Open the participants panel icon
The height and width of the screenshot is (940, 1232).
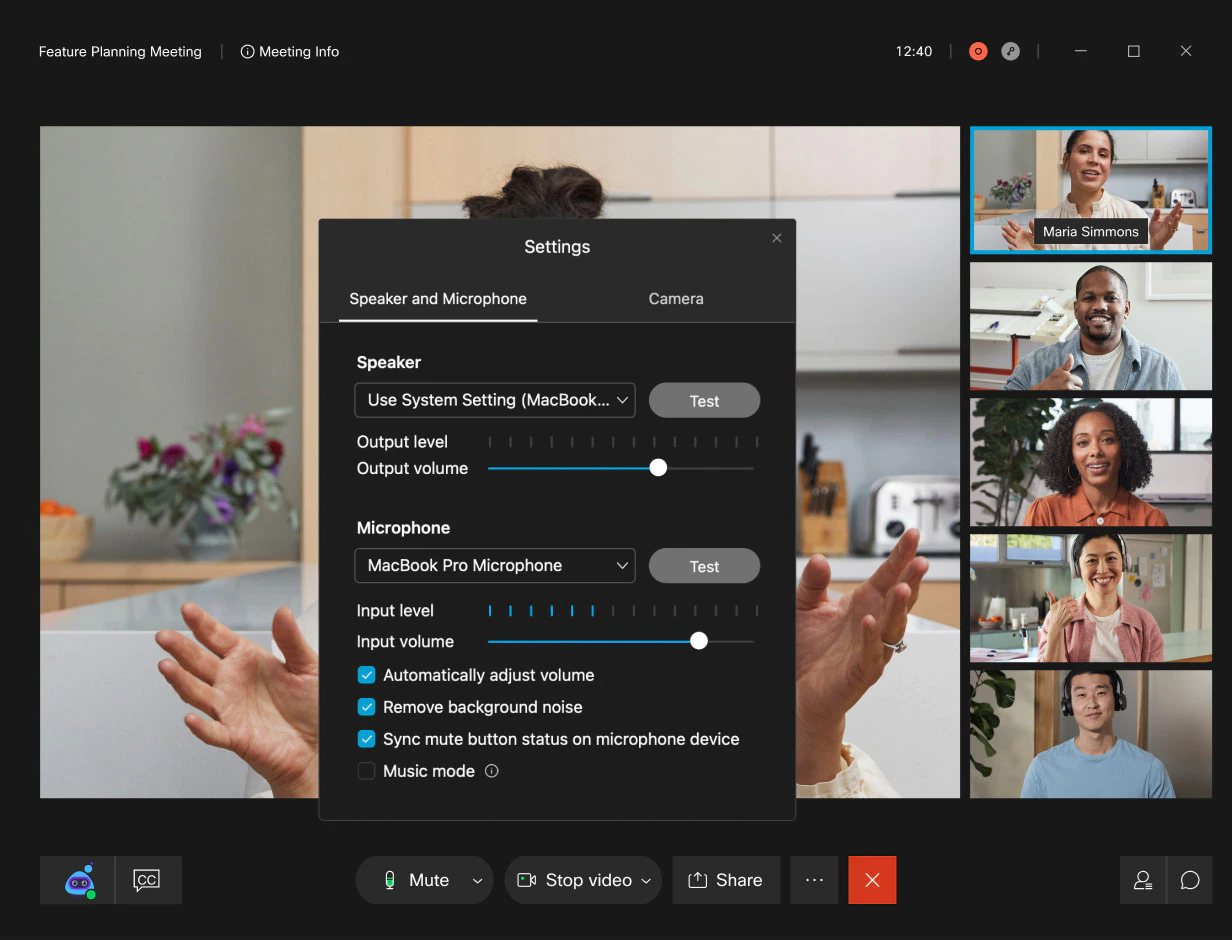(1143, 880)
